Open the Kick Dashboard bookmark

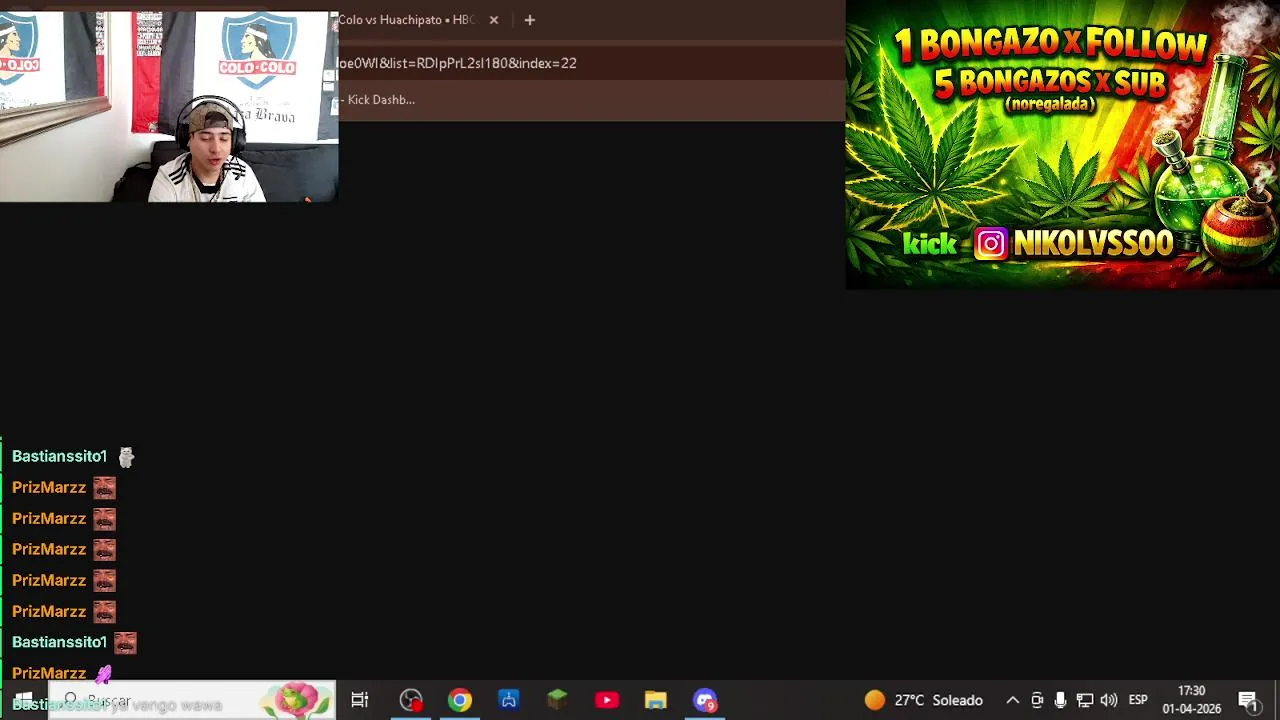380,100
